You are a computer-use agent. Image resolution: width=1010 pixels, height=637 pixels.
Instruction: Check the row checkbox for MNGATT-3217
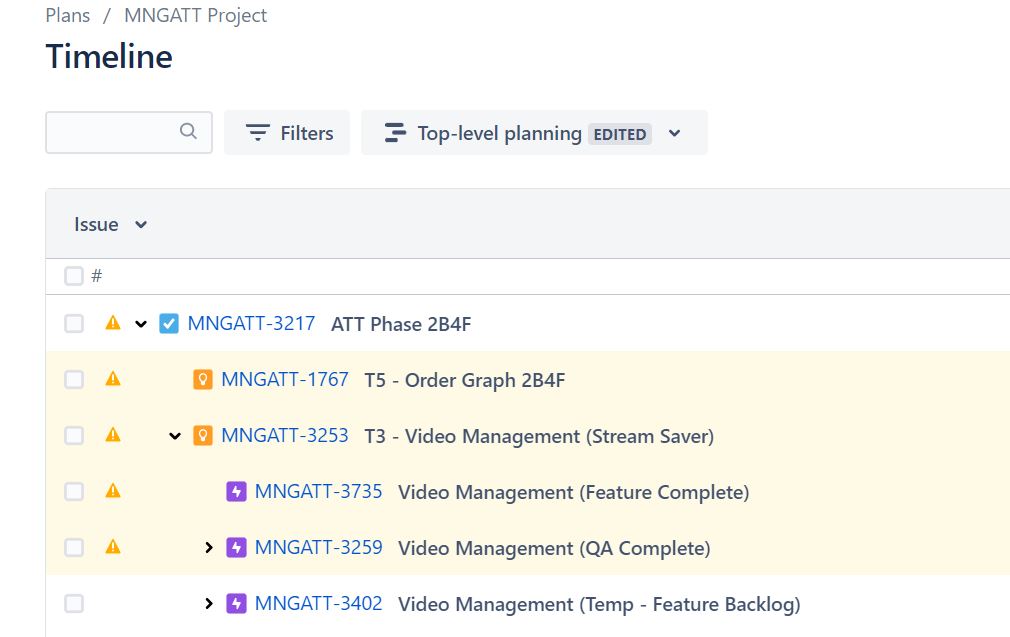[74, 323]
